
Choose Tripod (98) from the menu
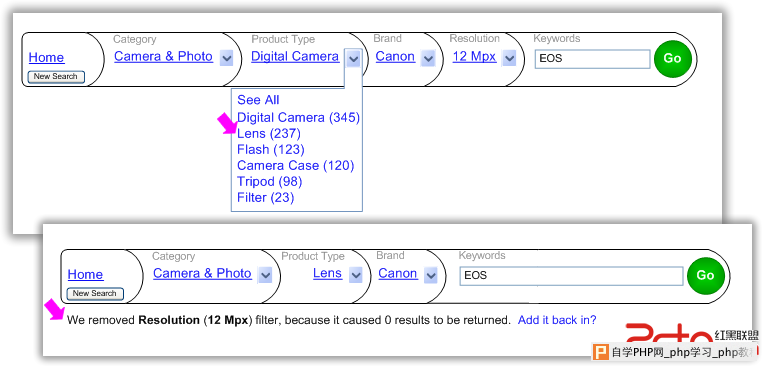pyautogui.click(x=270, y=182)
